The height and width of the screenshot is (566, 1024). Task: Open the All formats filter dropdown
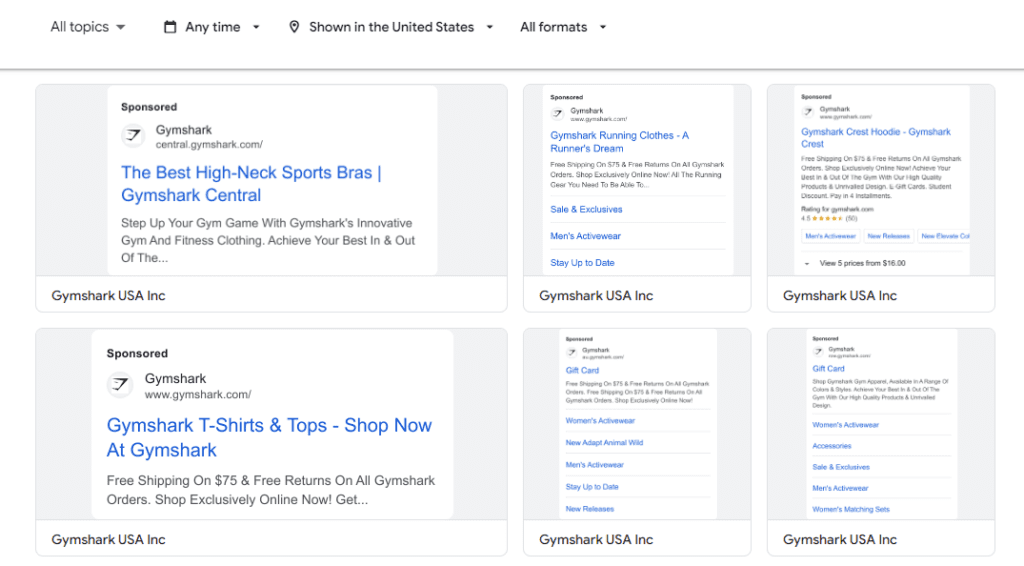click(x=563, y=27)
